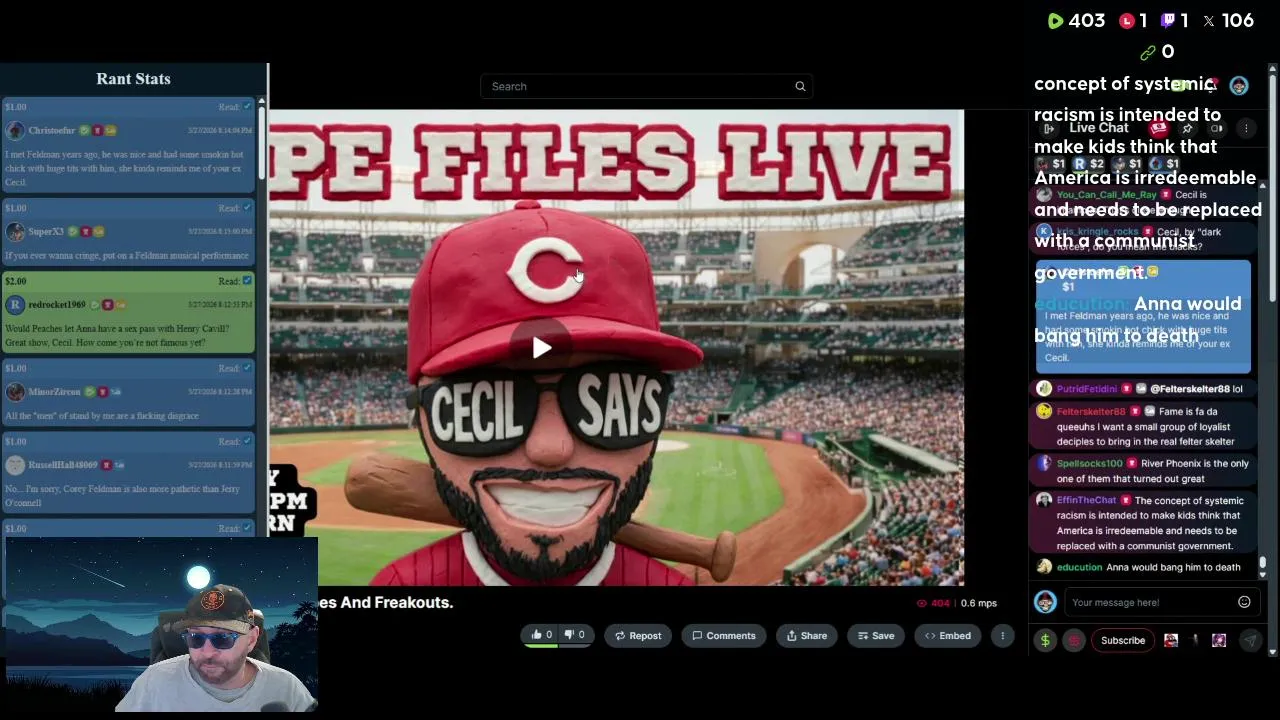Click the green 403 viewer count icon
This screenshot has height=720, width=1280.
[1056, 21]
